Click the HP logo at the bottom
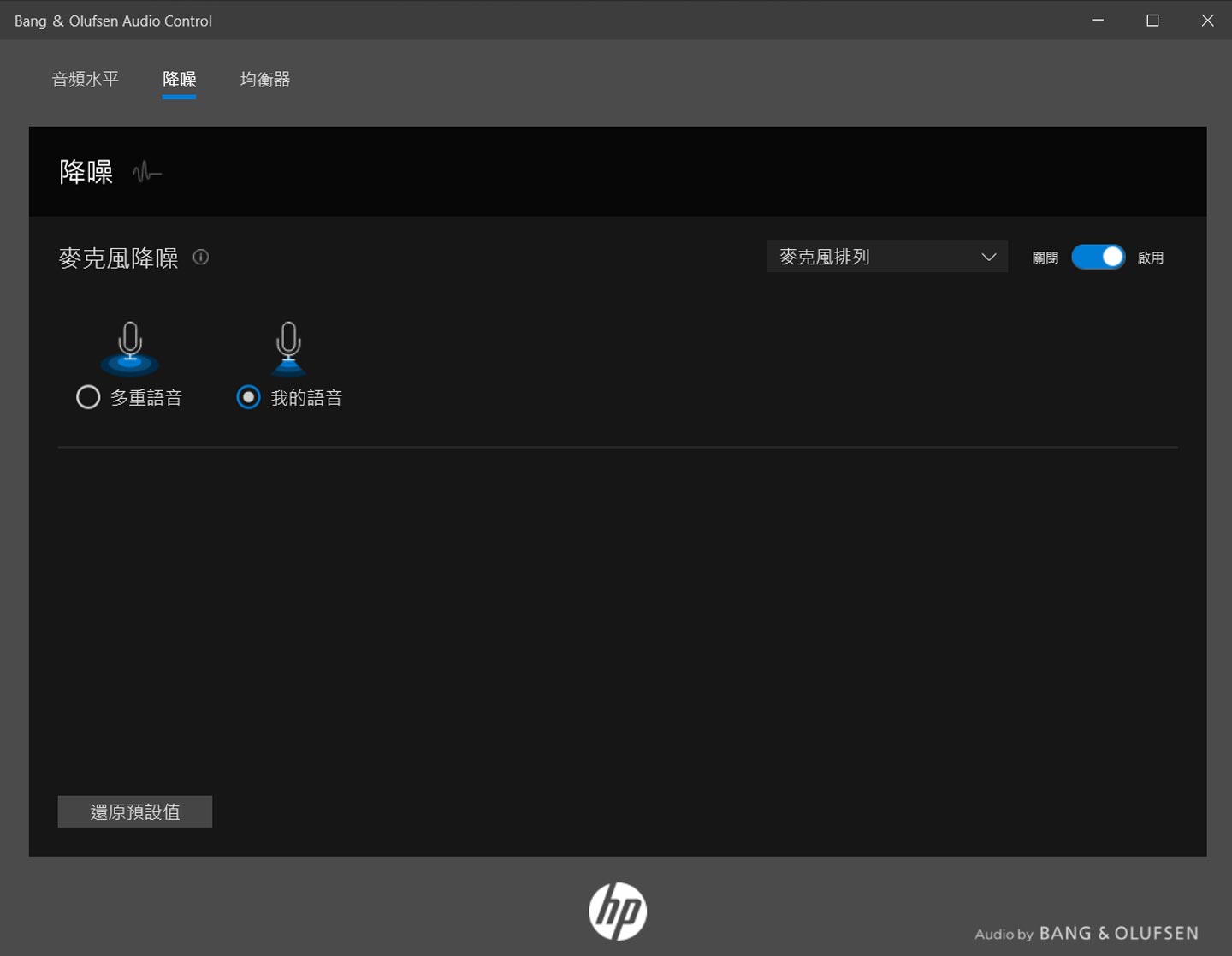1232x956 pixels. pyautogui.click(x=617, y=911)
